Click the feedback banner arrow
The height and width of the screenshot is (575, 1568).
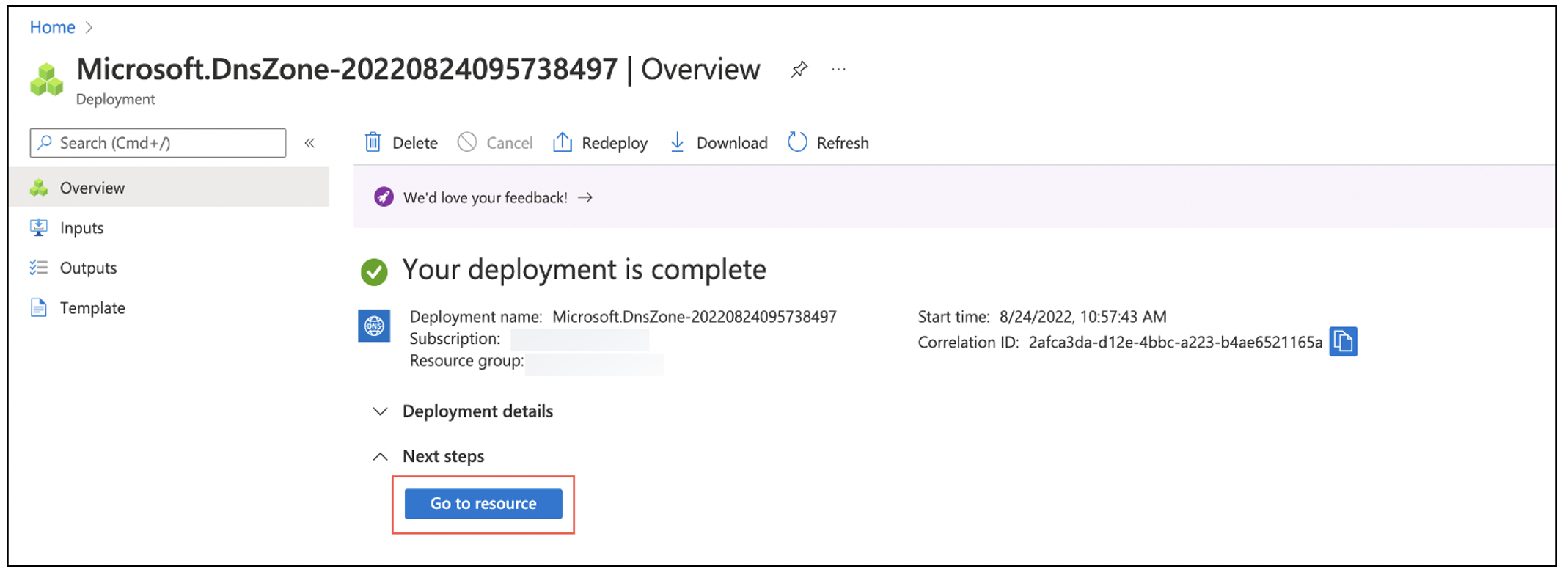[x=585, y=197]
